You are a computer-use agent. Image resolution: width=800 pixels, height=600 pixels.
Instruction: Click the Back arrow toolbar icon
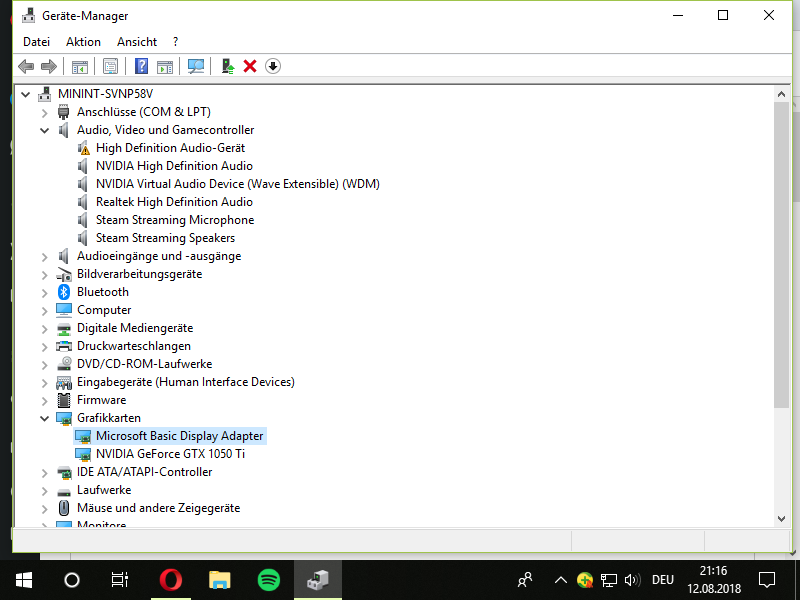pyautogui.click(x=26, y=66)
